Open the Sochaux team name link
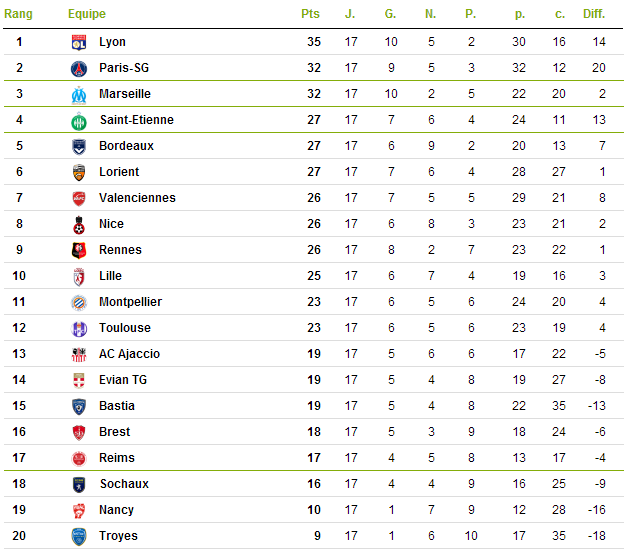The image size is (627, 554). (124, 484)
